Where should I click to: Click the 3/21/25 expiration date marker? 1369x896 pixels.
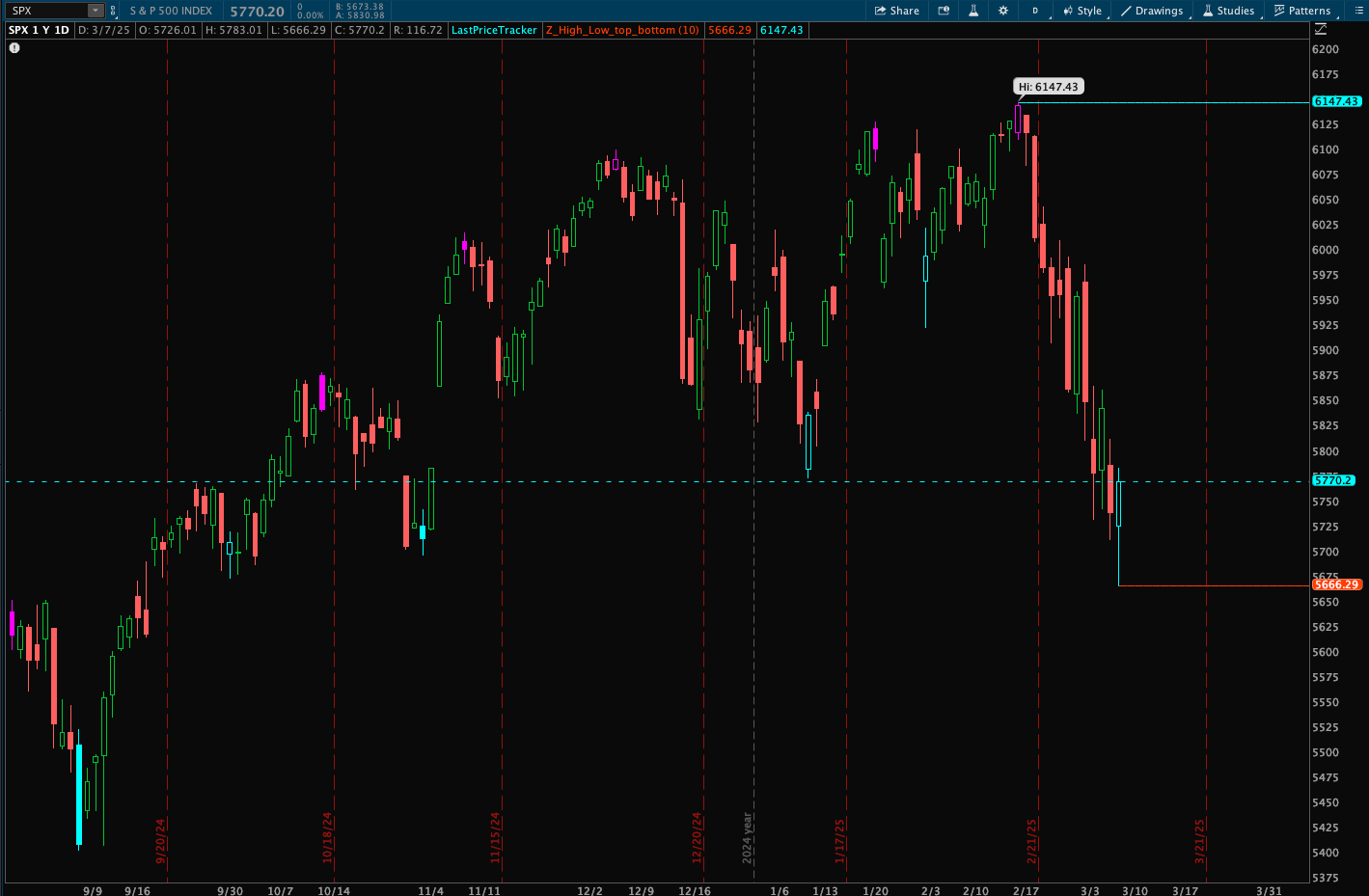click(x=1200, y=840)
